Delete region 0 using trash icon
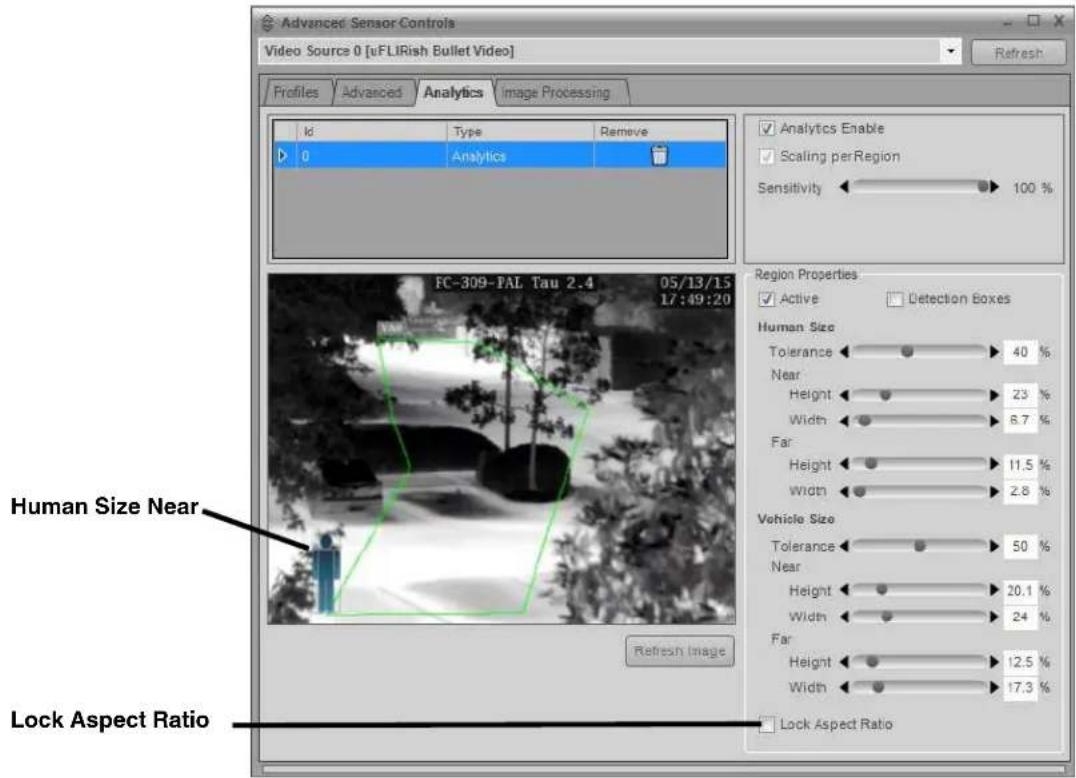 click(x=659, y=156)
